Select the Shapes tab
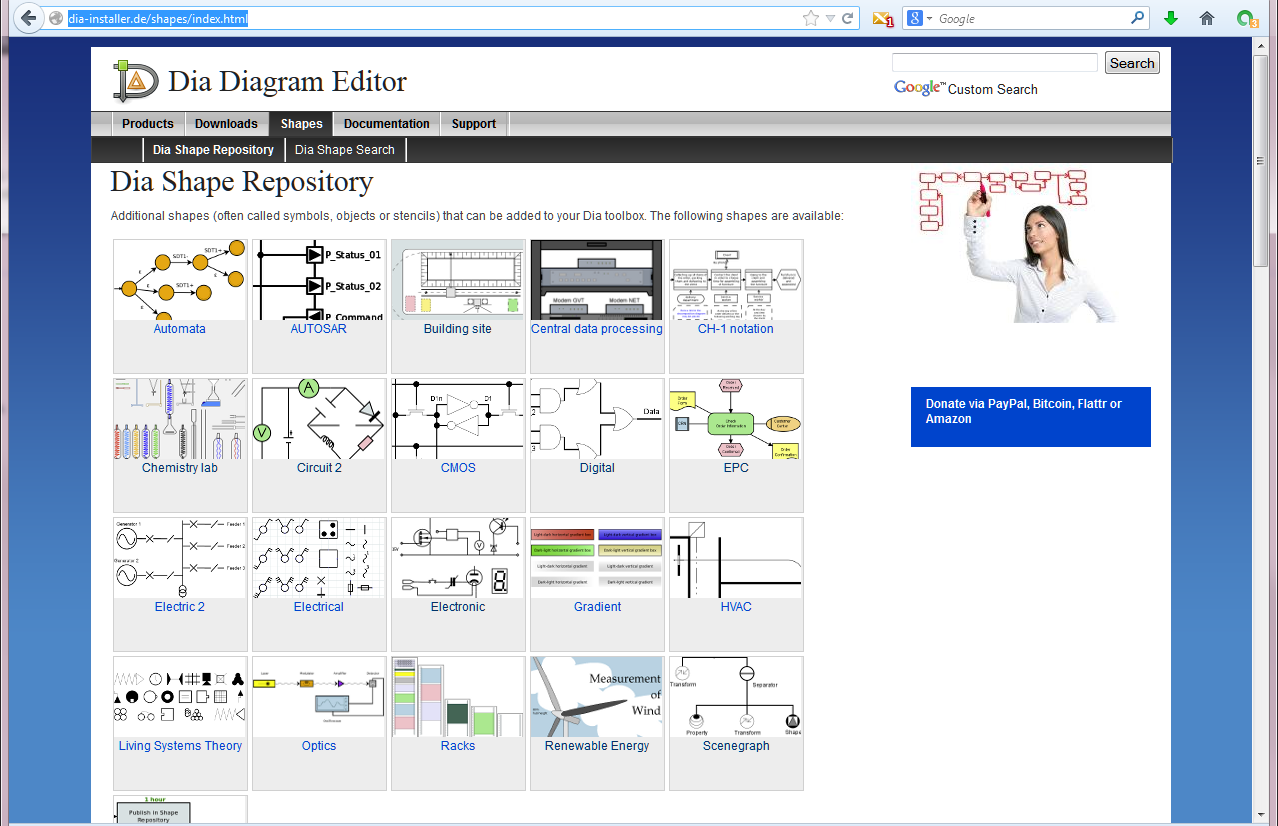The width and height of the screenshot is (1278, 826). tap(301, 124)
